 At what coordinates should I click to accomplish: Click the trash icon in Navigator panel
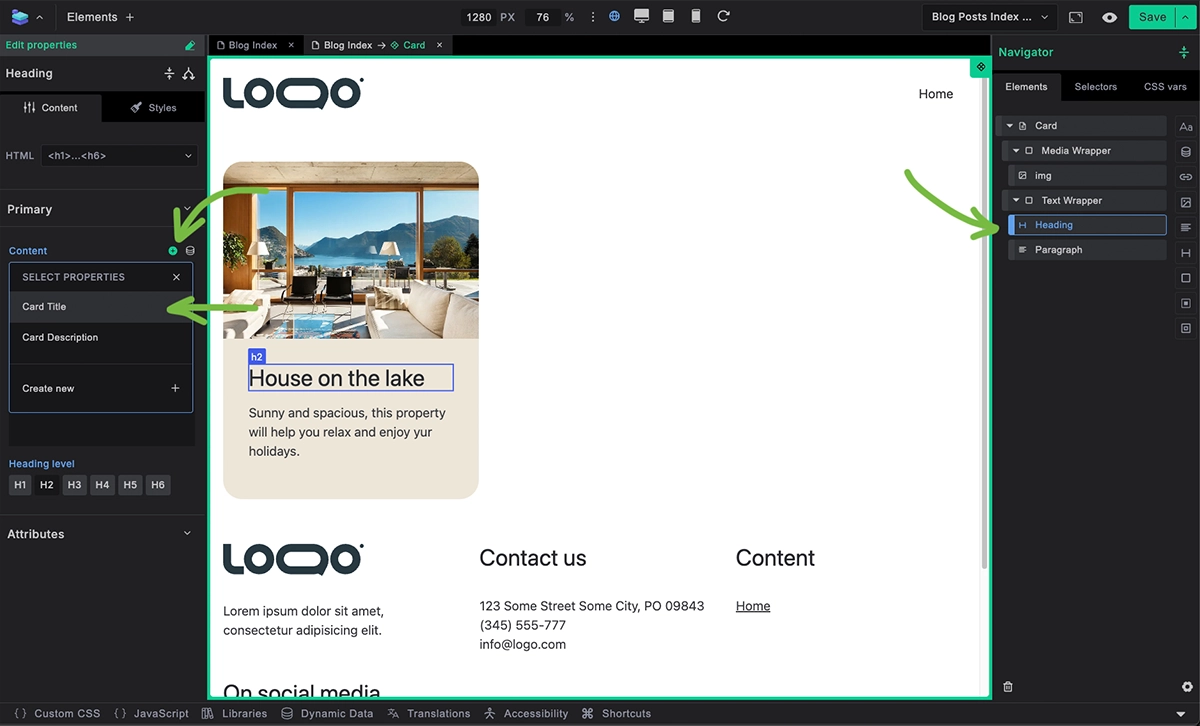tap(1008, 687)
